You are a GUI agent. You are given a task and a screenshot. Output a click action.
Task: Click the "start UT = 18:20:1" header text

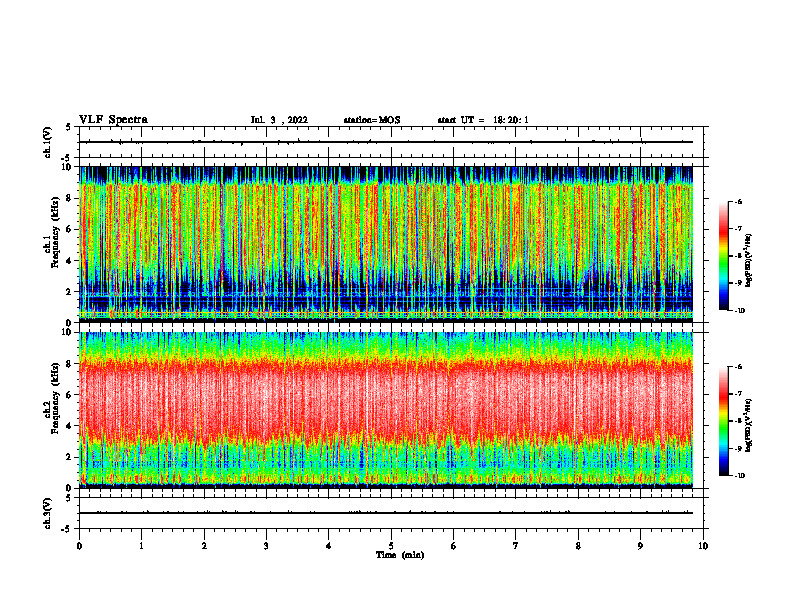483,120
